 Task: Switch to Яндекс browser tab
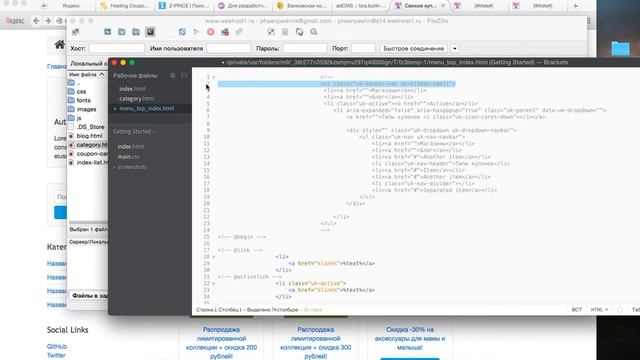[66, 6]
